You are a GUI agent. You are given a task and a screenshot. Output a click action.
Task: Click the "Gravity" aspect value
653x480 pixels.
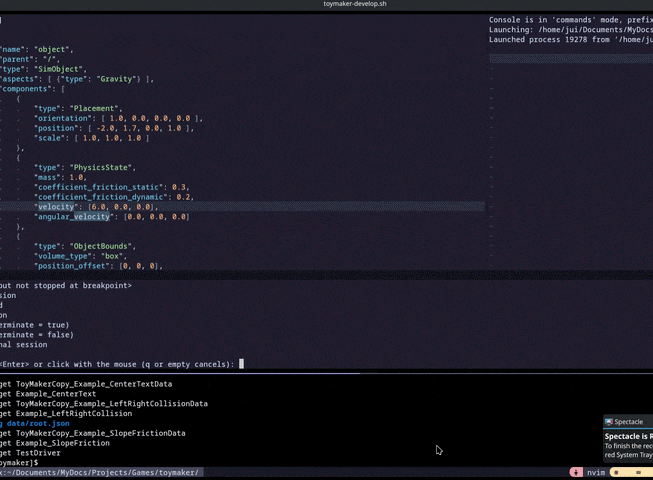click(x=116, y=79)
